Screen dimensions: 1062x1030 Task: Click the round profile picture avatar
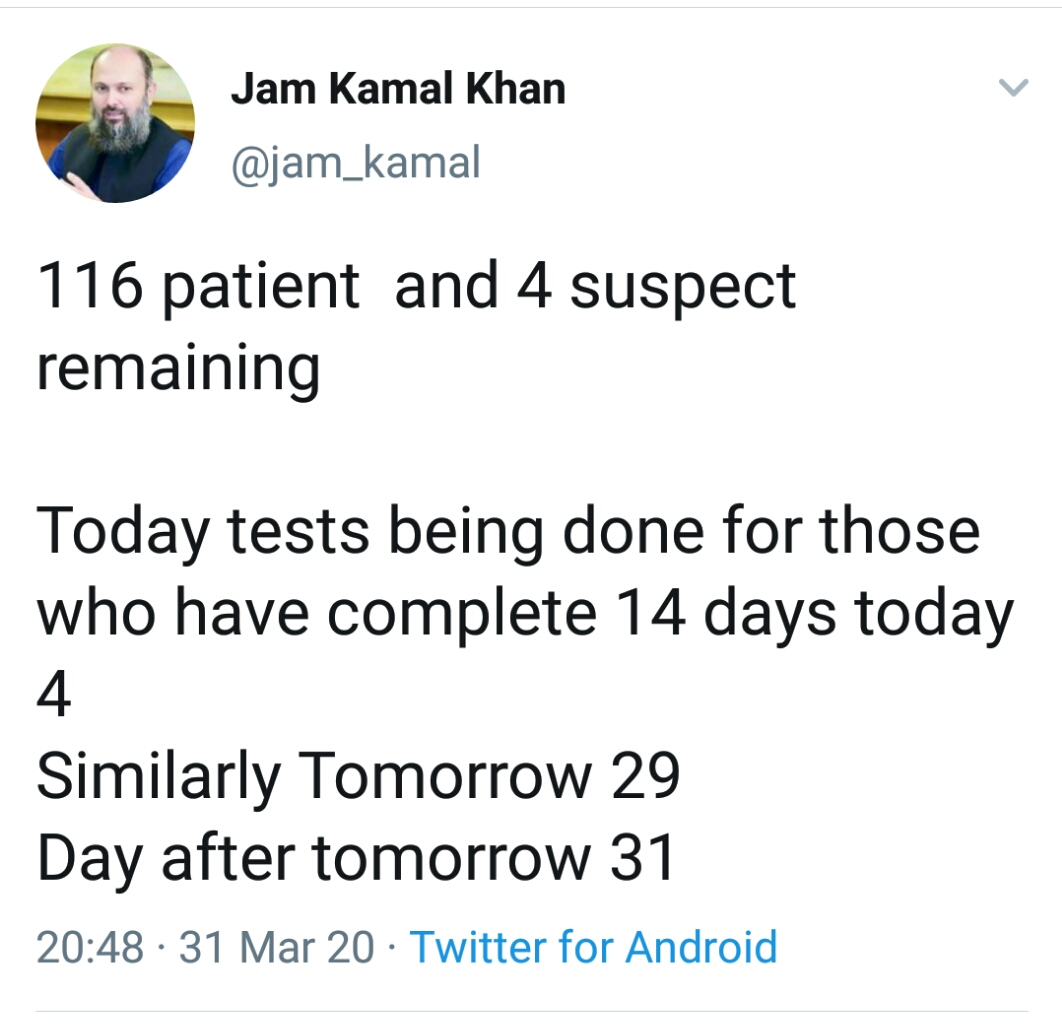pyautogui.click(x=115, y=123)
